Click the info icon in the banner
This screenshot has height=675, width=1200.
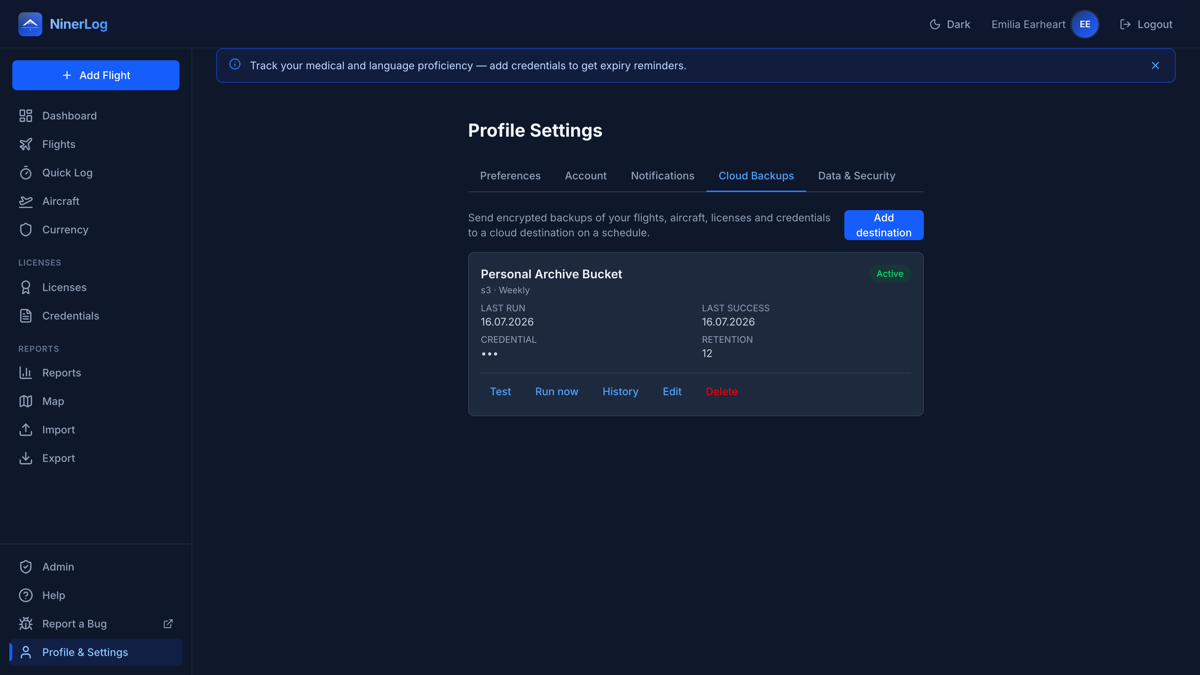[x=235, y=65]
